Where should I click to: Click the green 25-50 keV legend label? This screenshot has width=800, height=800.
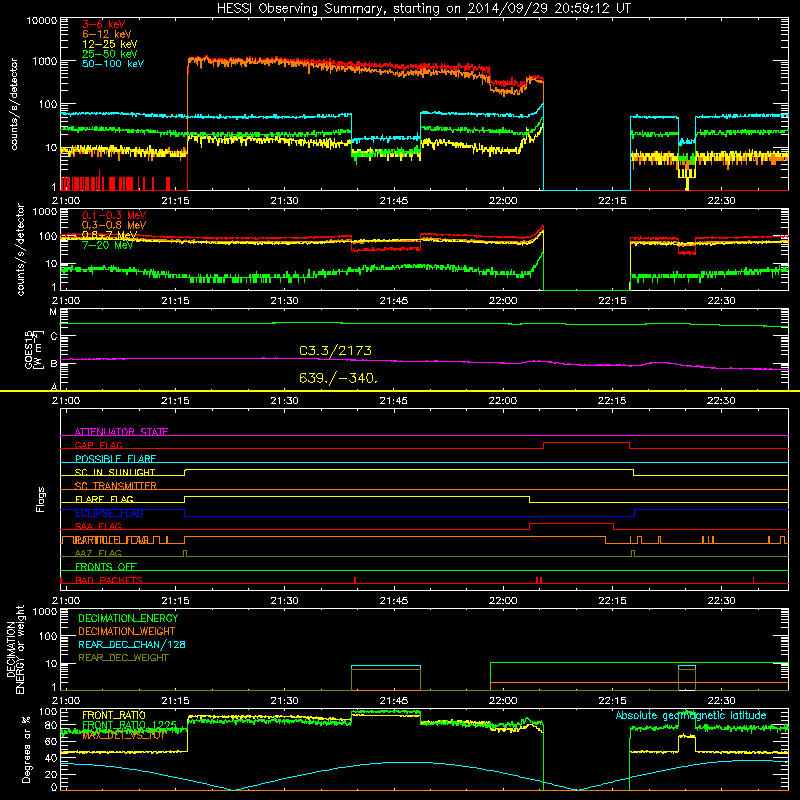pos(110,54)
